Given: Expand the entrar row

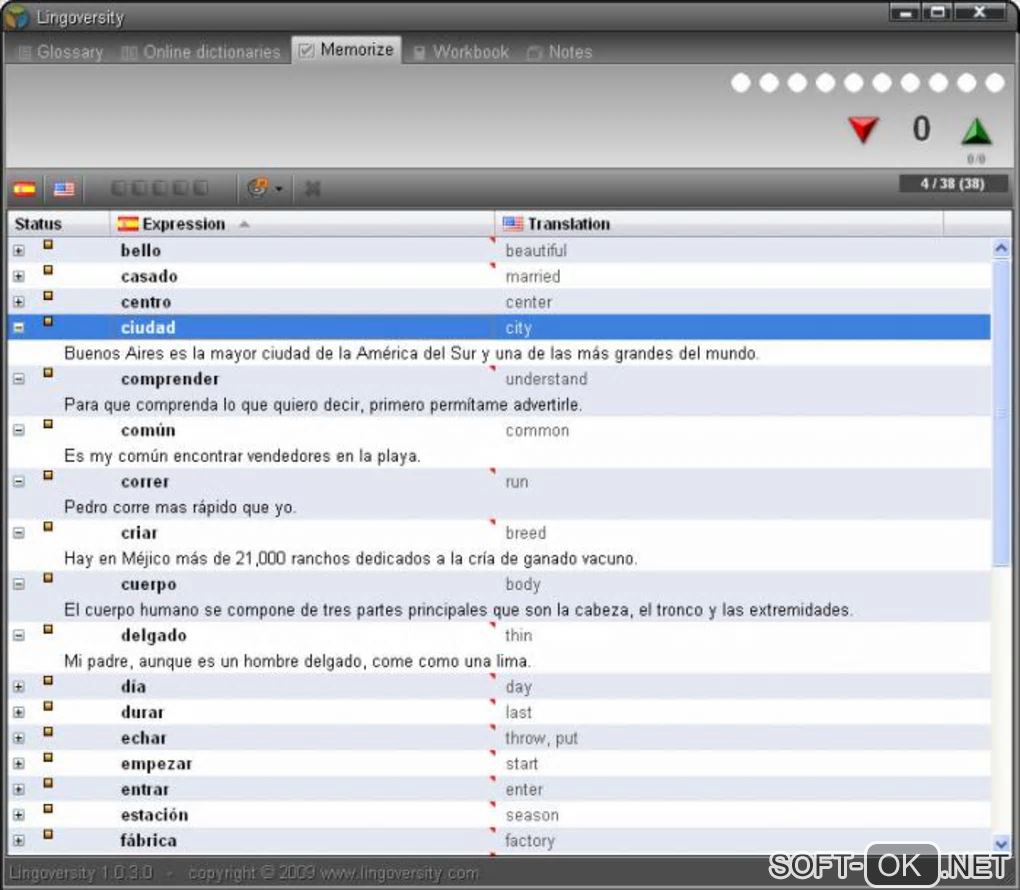Looking at the screenshot, I should pyautogui.click(x=19, y=789).
